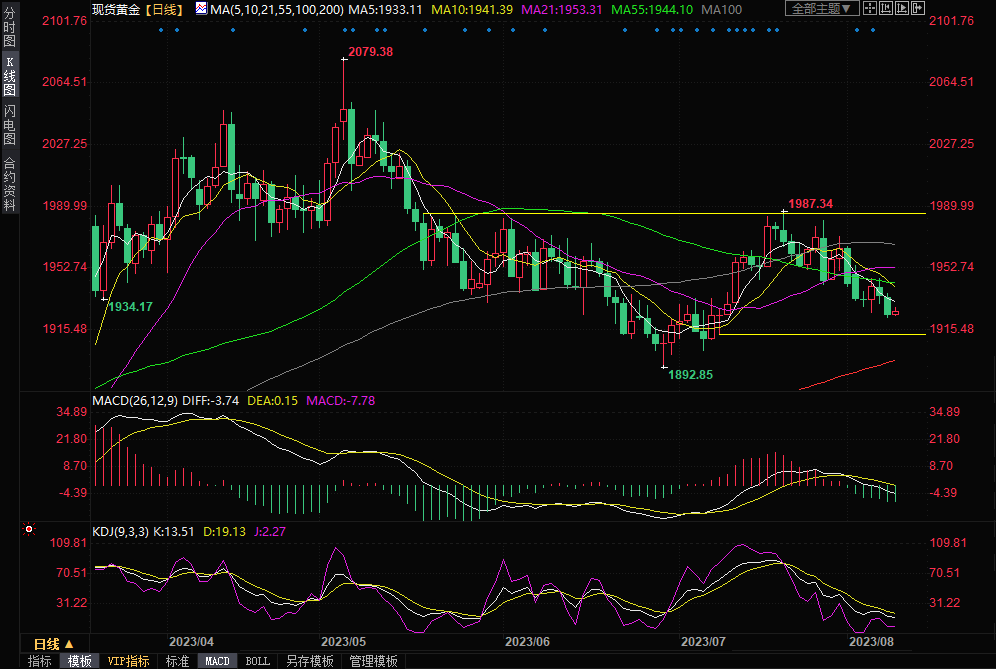Screen dimensions: 996x669
Task: Select the 标准 template option
Action: (177, 661)
